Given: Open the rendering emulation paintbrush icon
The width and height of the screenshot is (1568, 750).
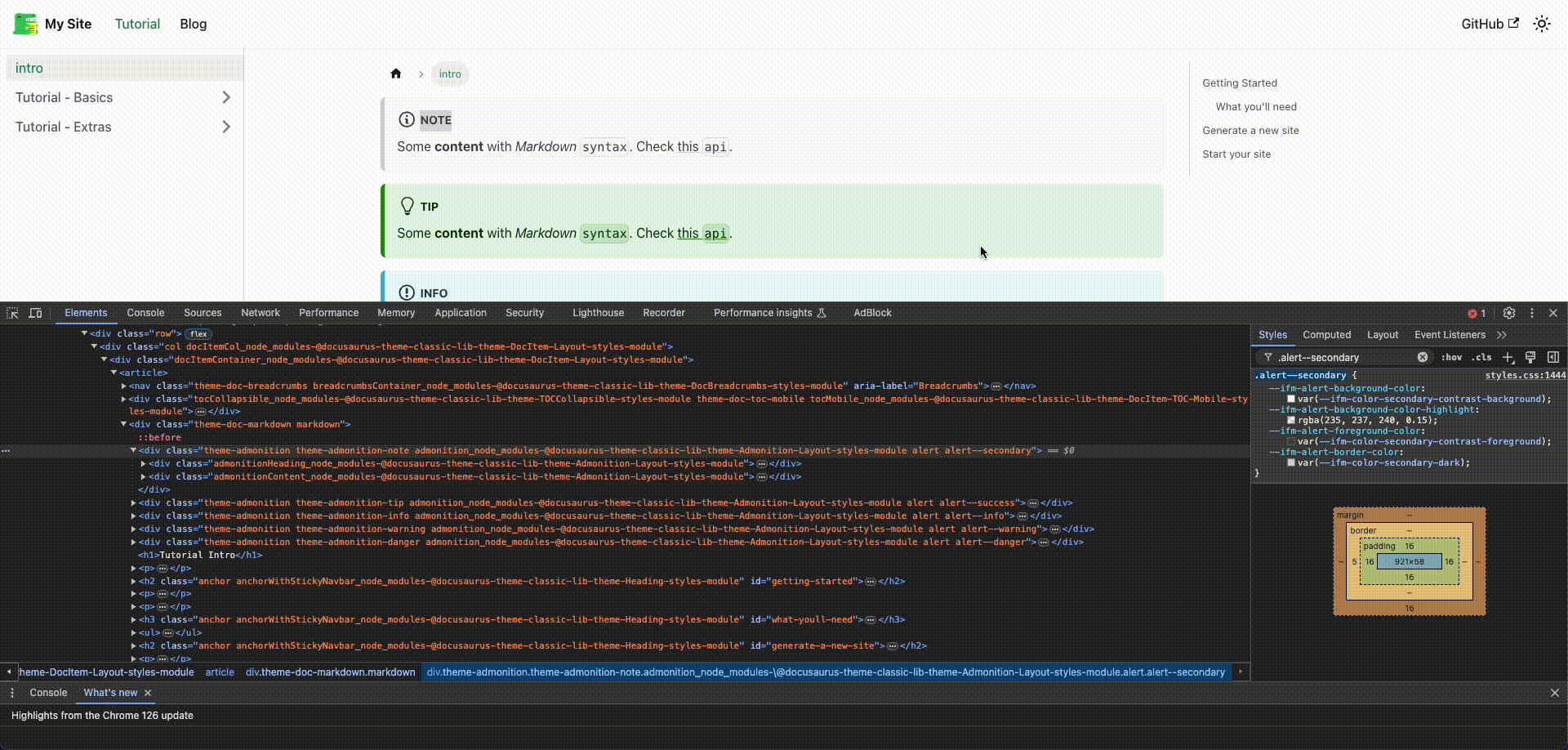Looking at the screenshot, I should click(x=1530, y=357).
